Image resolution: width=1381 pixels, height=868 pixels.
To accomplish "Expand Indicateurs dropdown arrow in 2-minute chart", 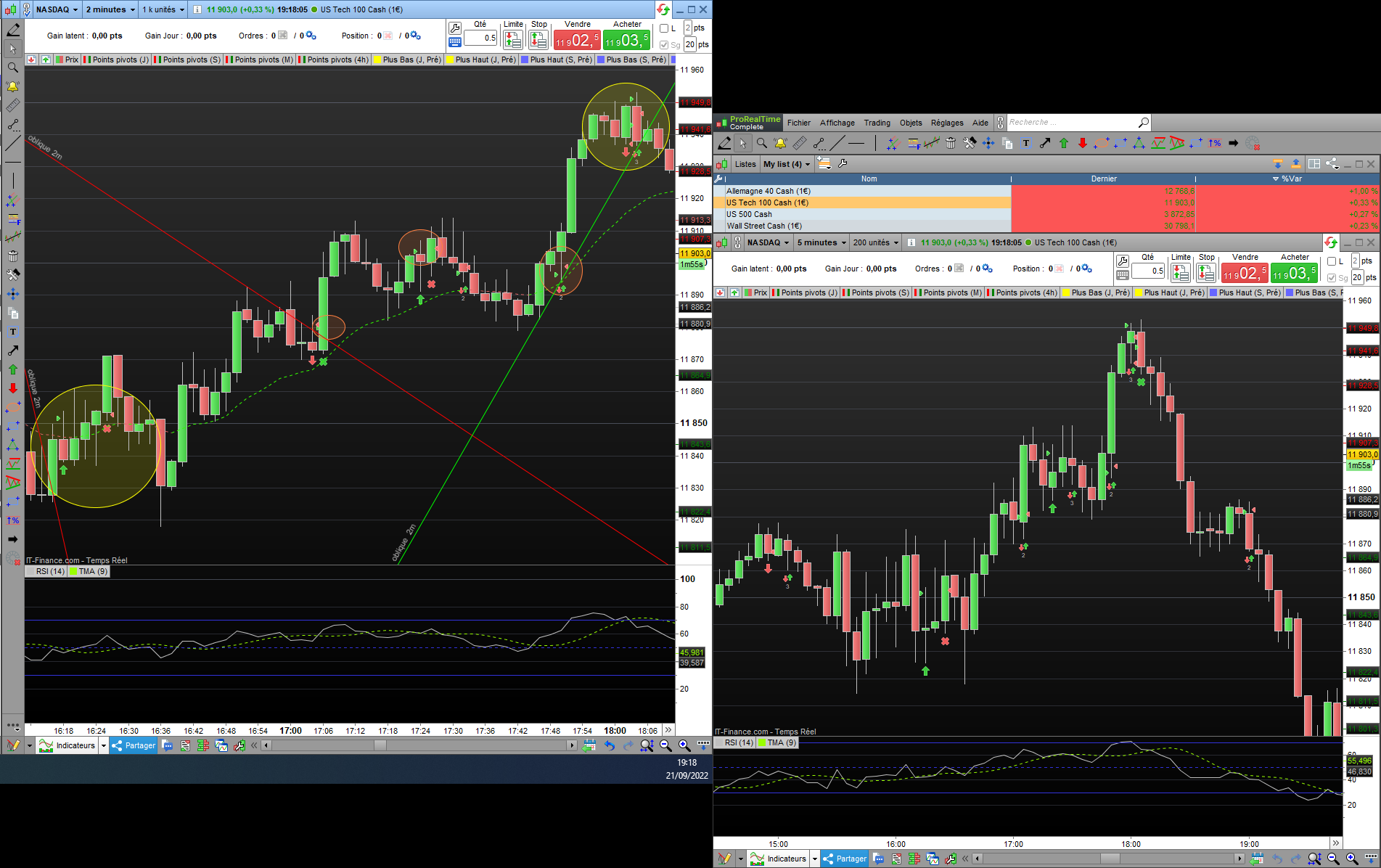I will point(103,745).
